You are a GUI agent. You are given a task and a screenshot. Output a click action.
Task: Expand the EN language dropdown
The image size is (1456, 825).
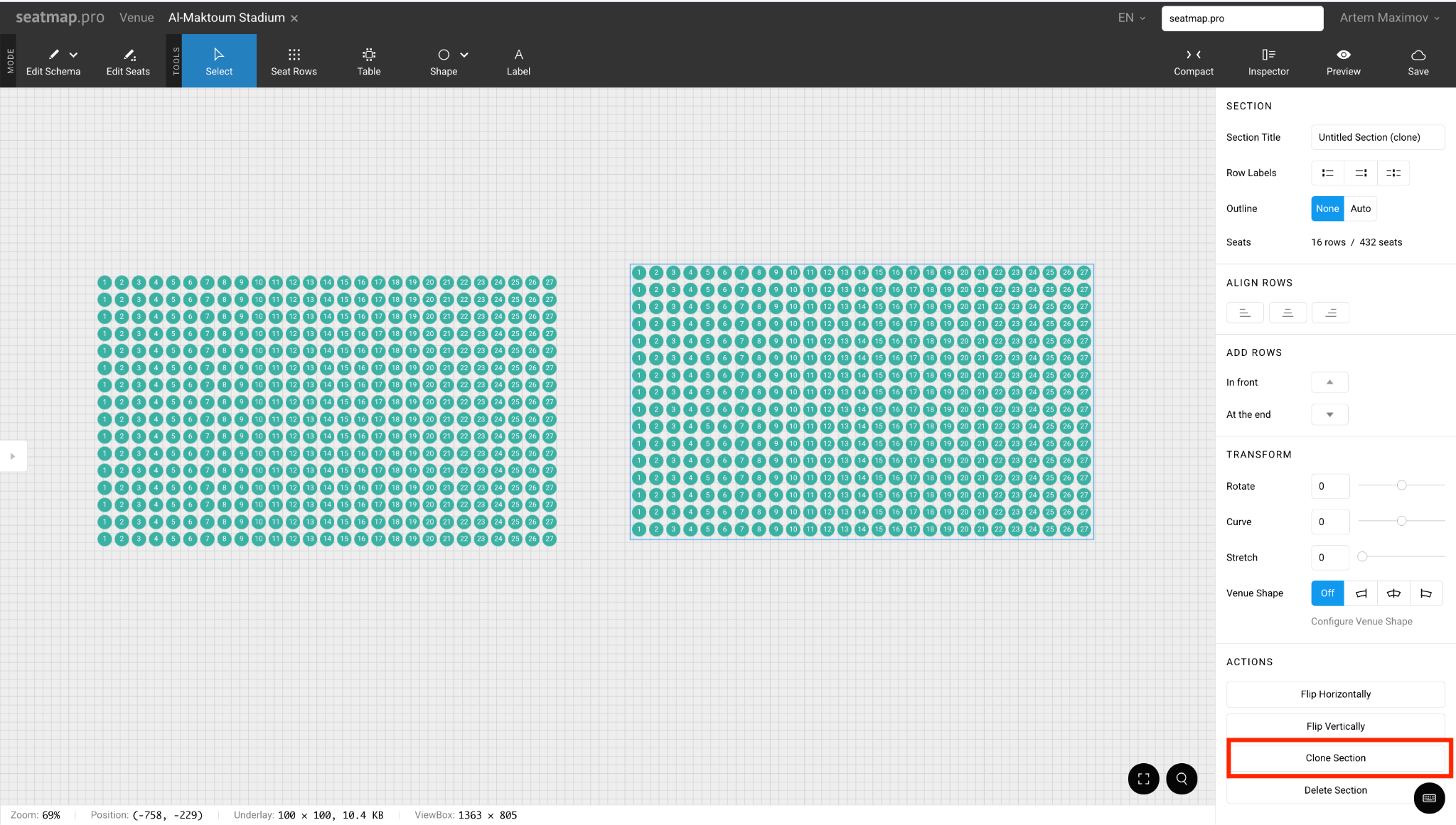pyautogui.click(x=1131, y=18)
